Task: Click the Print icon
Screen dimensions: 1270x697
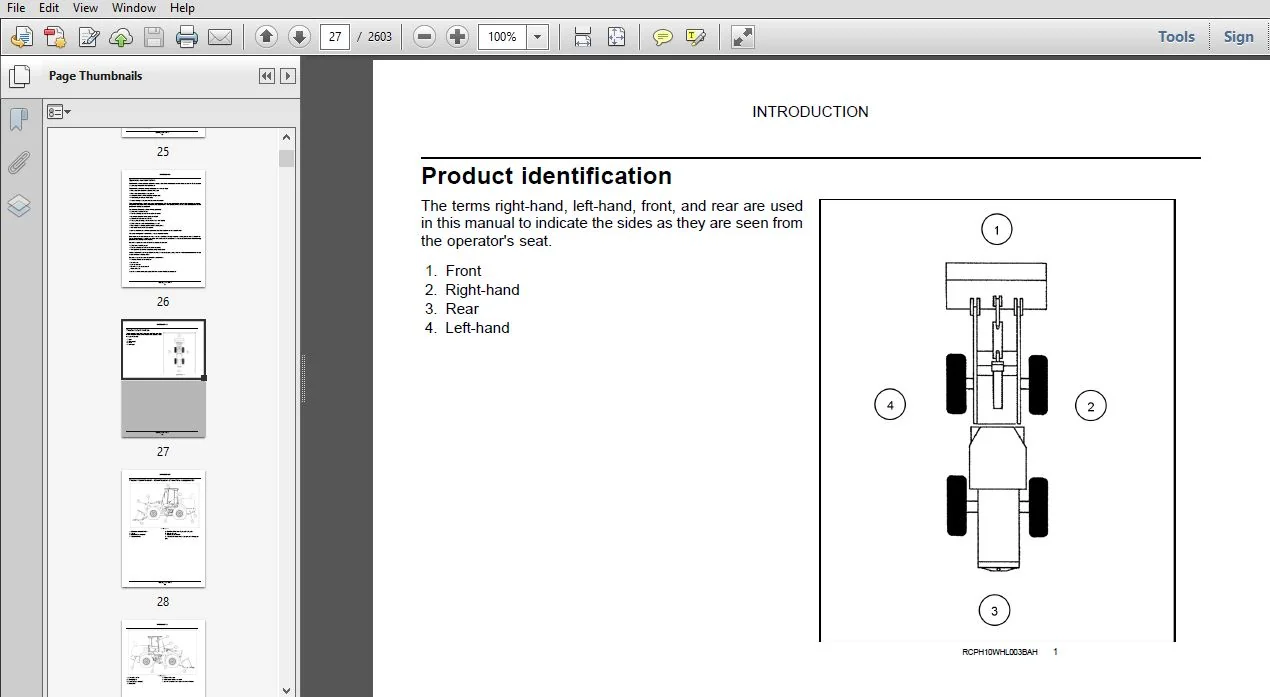Action: click(187, 38)
